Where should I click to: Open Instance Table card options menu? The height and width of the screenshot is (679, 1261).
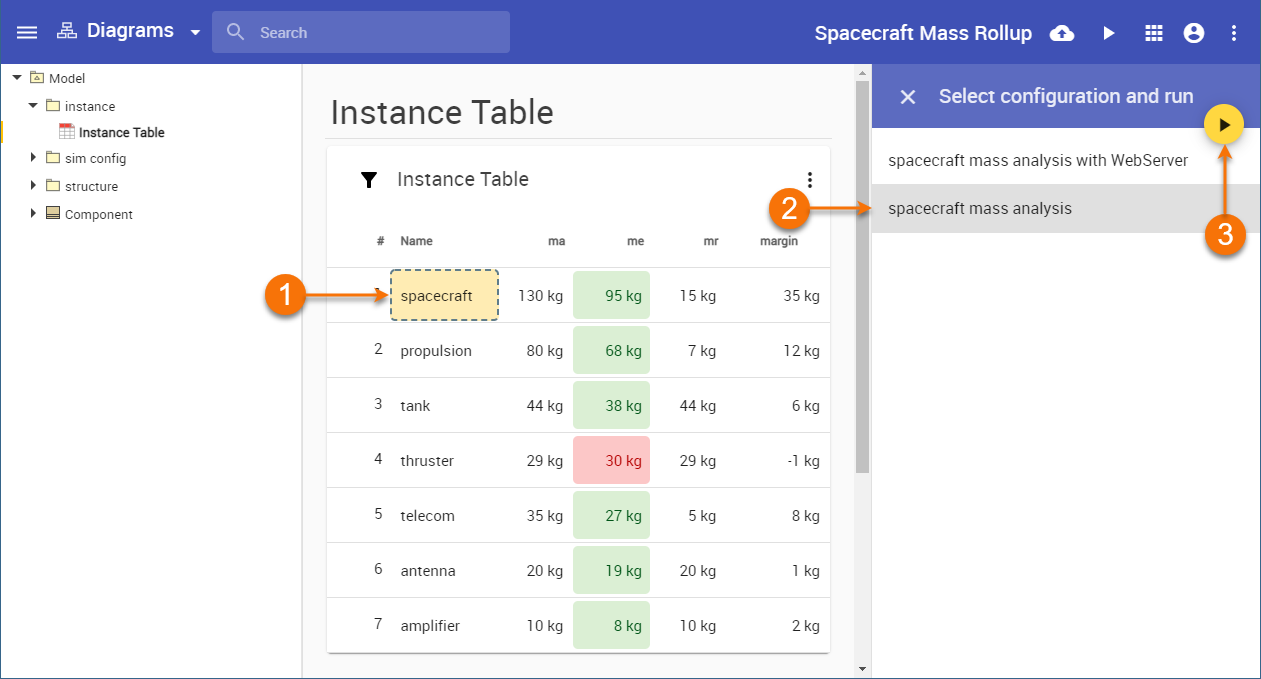pos(810,180)
